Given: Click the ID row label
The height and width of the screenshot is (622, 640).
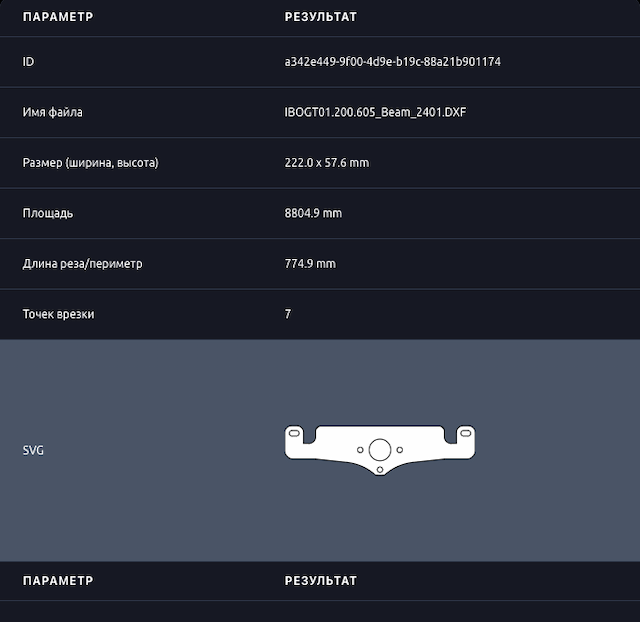Looking at the screenshot, I should pos(28,62).
